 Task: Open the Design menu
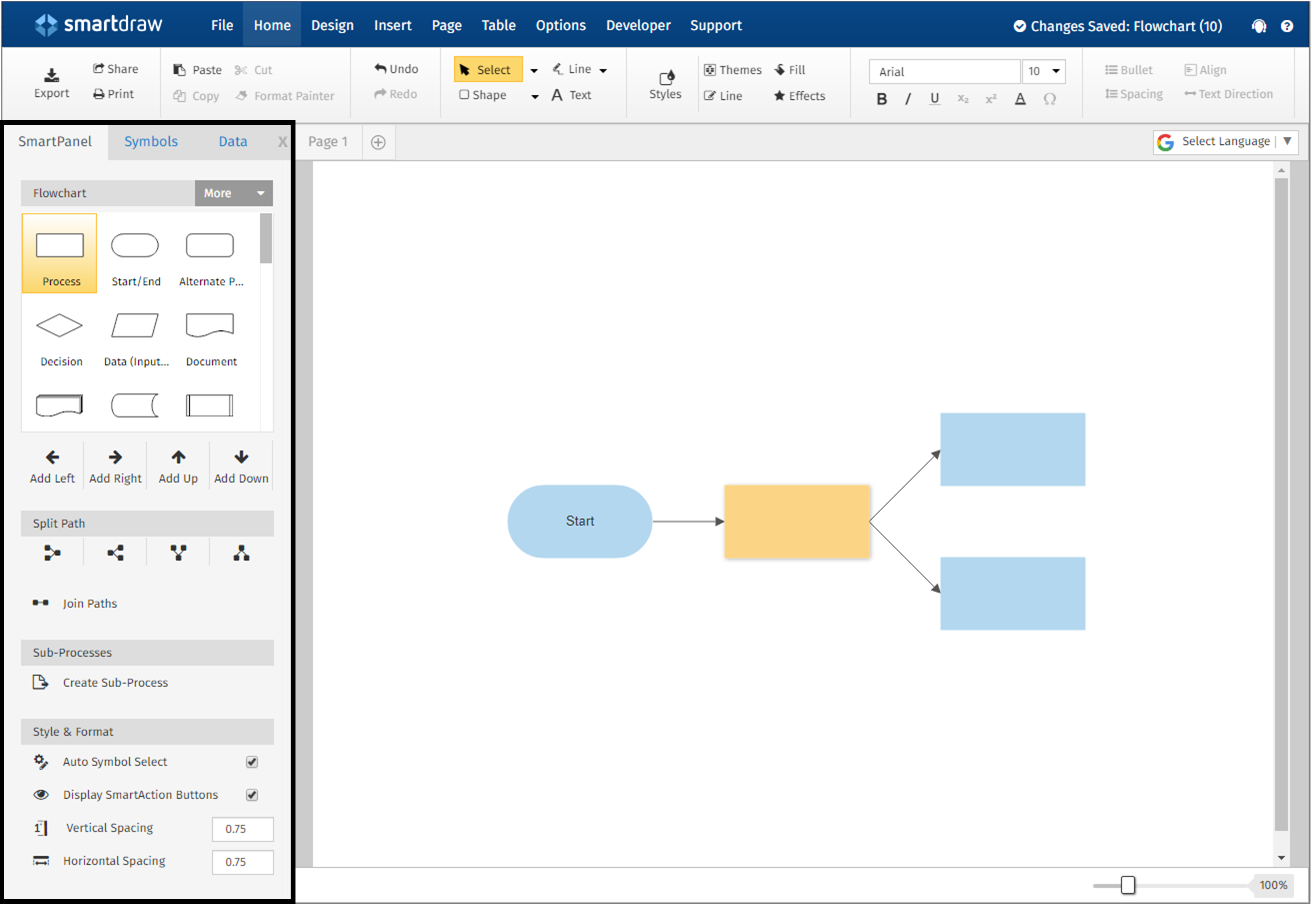[x=332, y=25]
